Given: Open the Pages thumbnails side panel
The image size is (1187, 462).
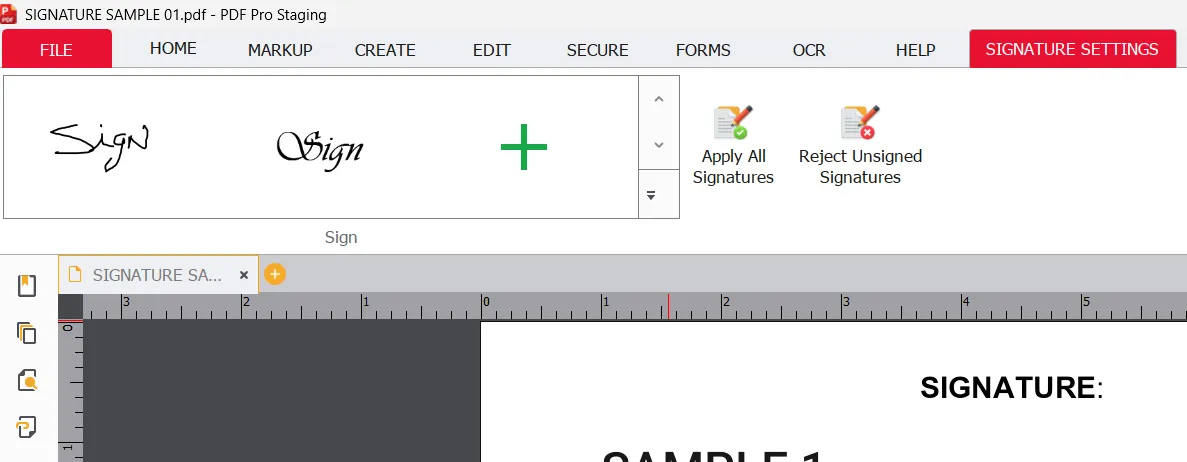Looking at the screenshot, I should pyautogui.click(x=27, y=332).
